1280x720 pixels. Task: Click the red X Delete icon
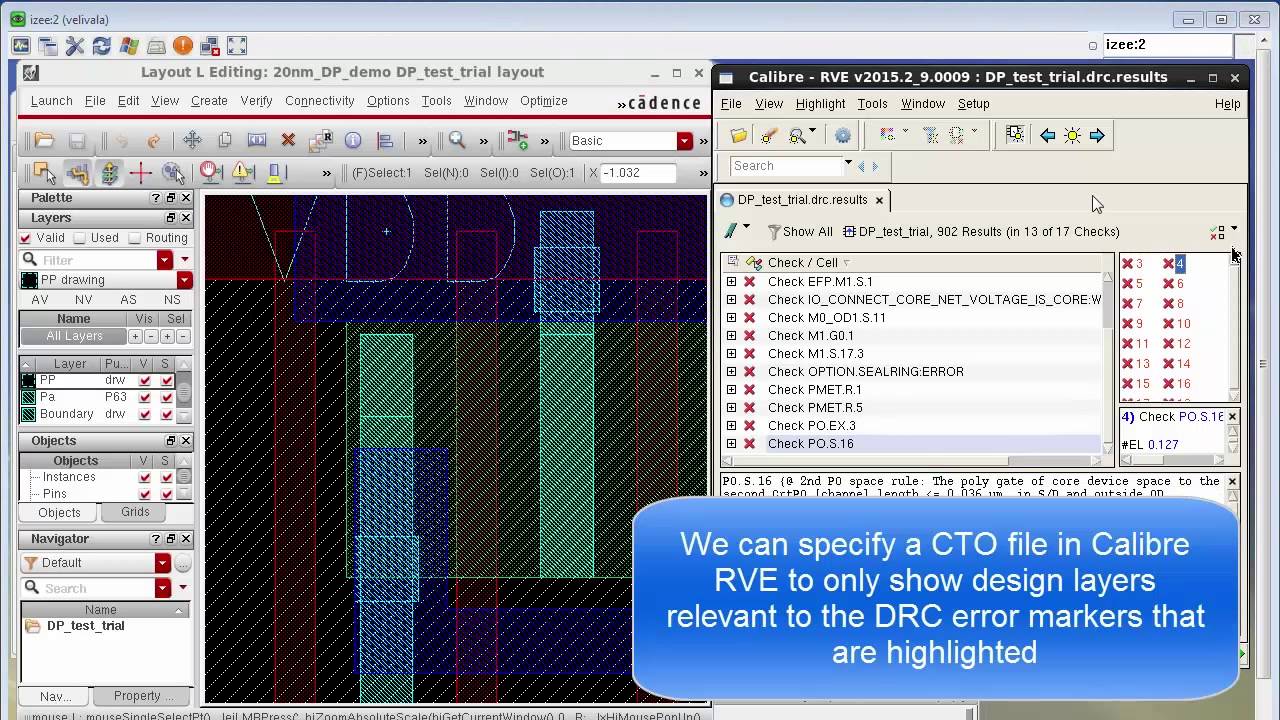(x=288, y=141)
